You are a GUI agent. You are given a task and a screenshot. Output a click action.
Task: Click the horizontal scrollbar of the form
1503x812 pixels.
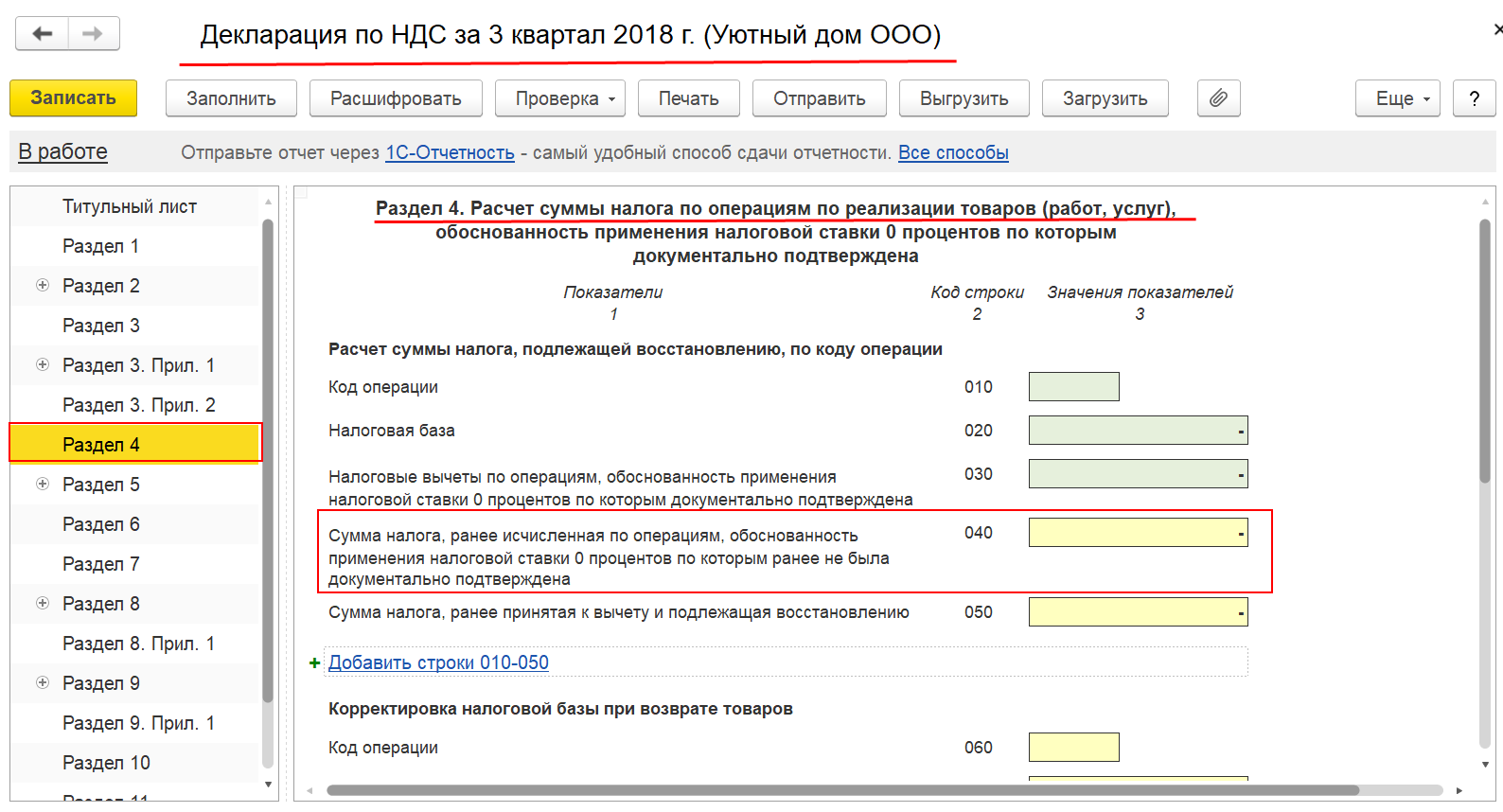point(842,790)
